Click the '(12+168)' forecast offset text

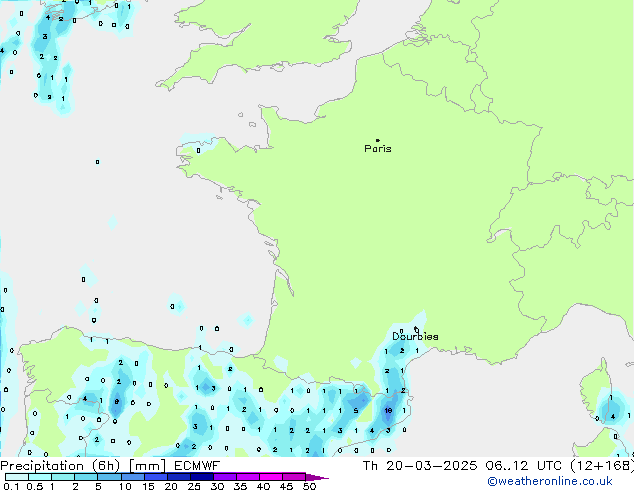(602, 466)
